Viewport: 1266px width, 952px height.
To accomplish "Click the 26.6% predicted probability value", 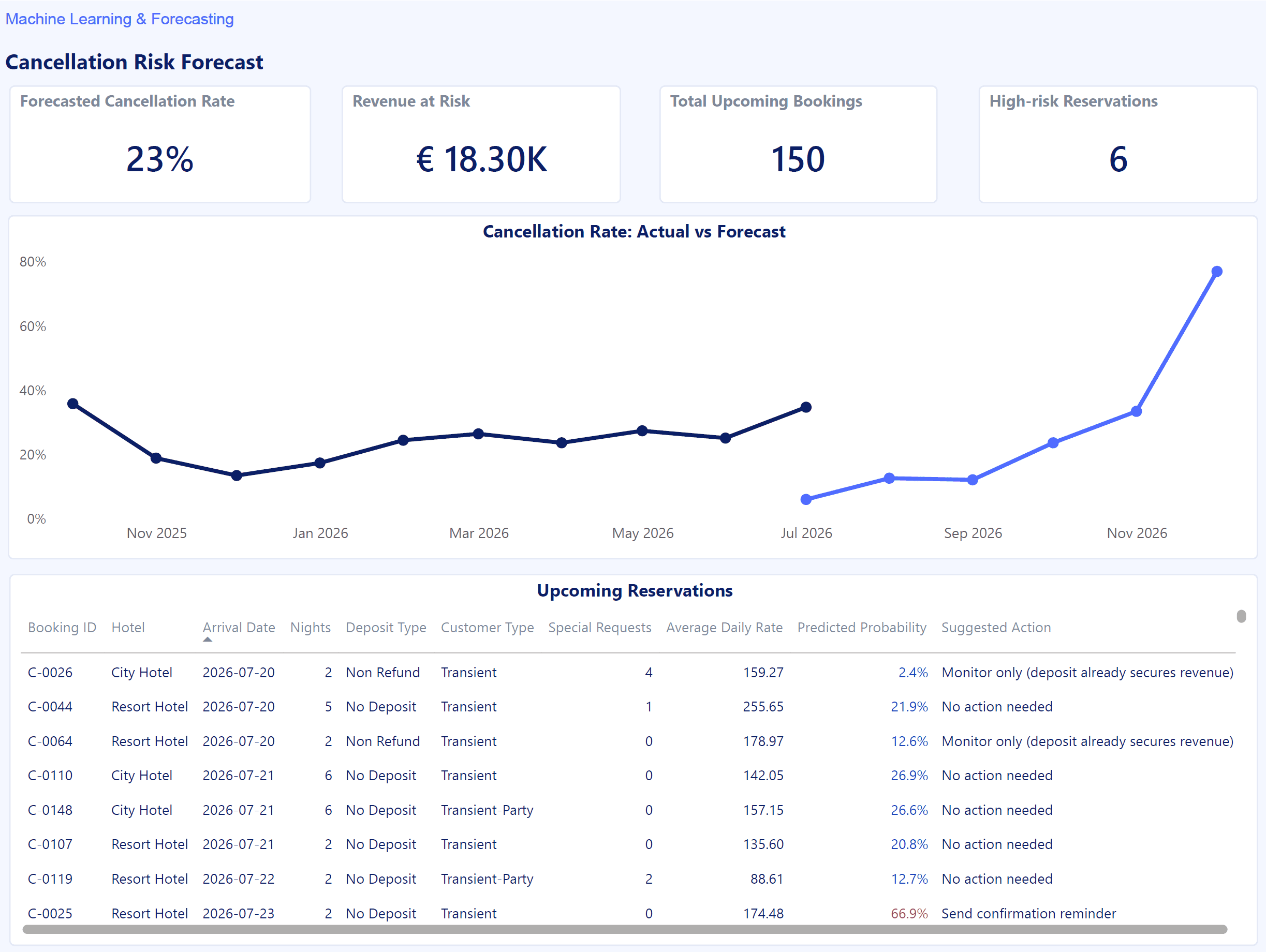I will tap(909, 810).
